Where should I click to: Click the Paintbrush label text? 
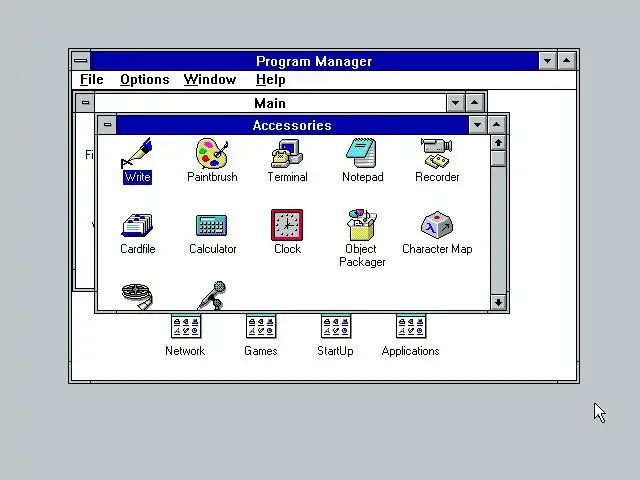[x=212, y=177]
